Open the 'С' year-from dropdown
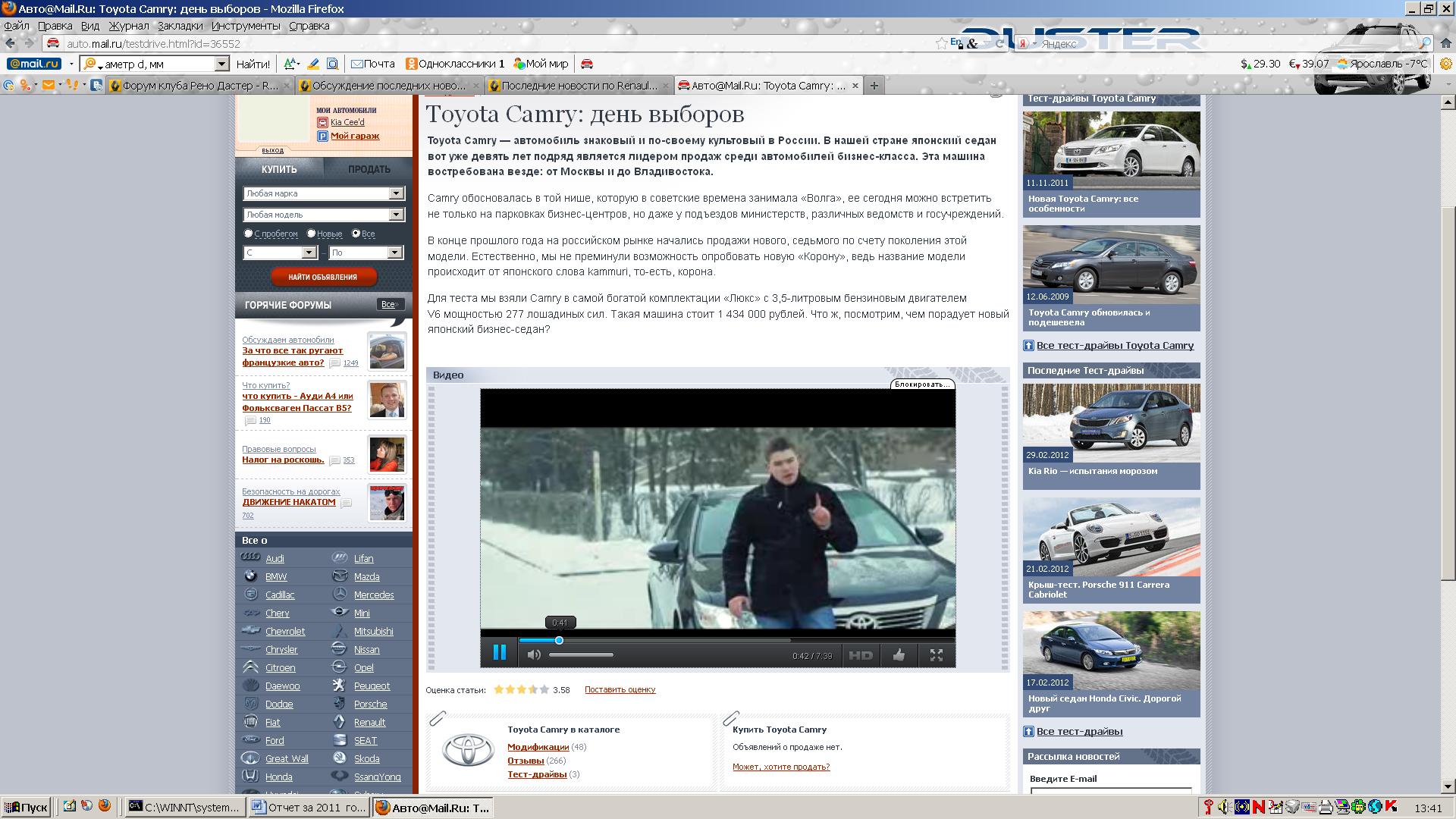The image size is (1456, 819). pos(279,253)
